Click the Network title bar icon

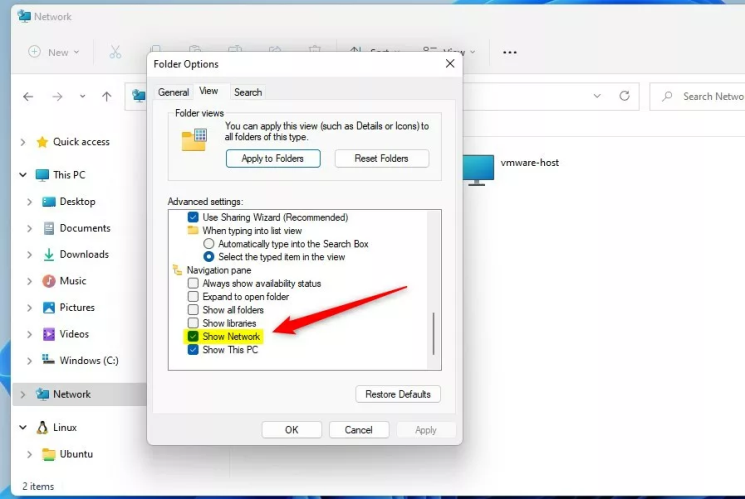(x=24, y=16)
